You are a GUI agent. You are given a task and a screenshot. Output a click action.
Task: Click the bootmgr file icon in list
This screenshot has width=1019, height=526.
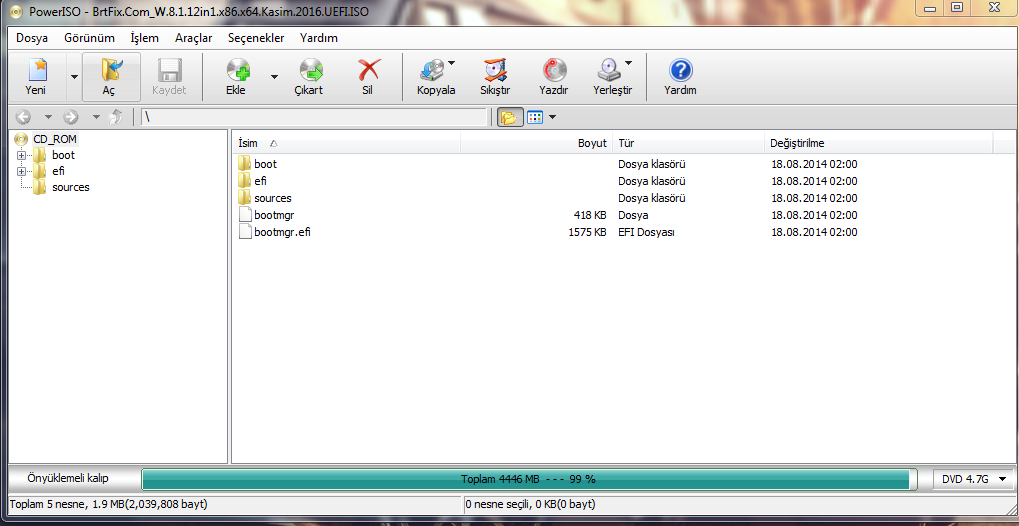click(x=244, y=215)
